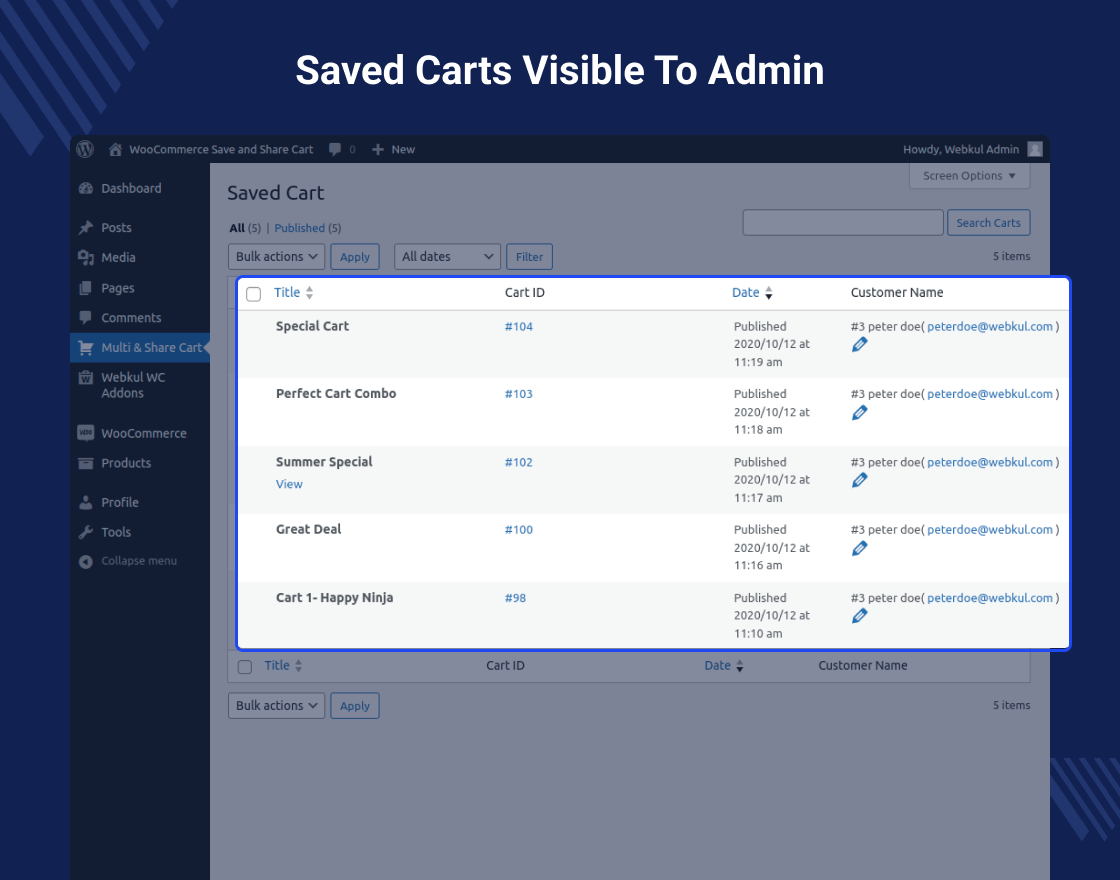Click the Filter button
Screen dimensions: 1120x880
[529, 257]
